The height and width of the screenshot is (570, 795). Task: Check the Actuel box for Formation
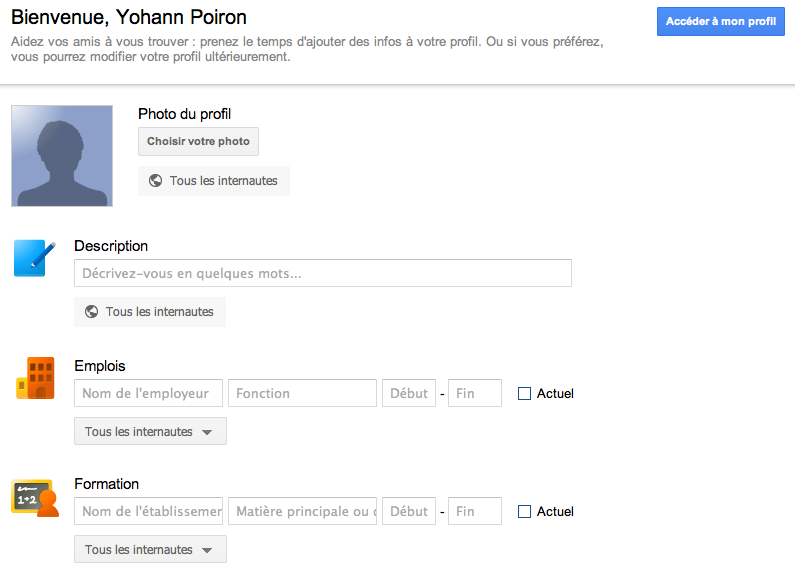pyautogui.click(x=524, y=512)
